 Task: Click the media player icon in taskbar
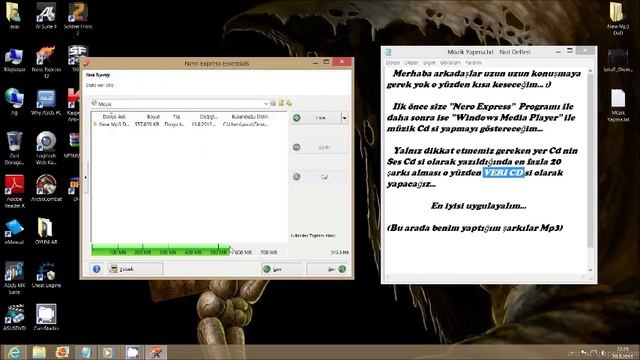[x=108, y=352]
